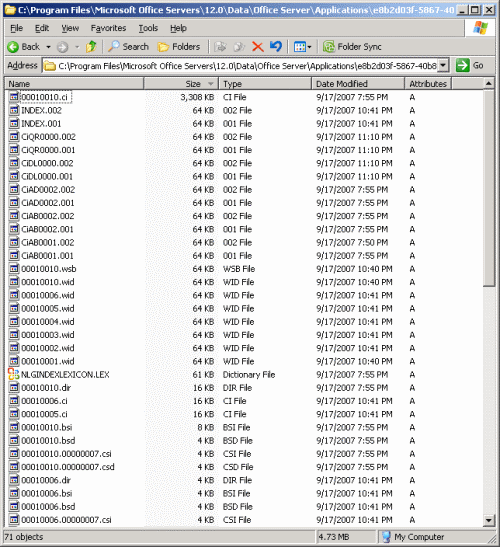Open the Tools menu
The width and height of the screenshot is (500, 547).
click(x=148, y=28)
